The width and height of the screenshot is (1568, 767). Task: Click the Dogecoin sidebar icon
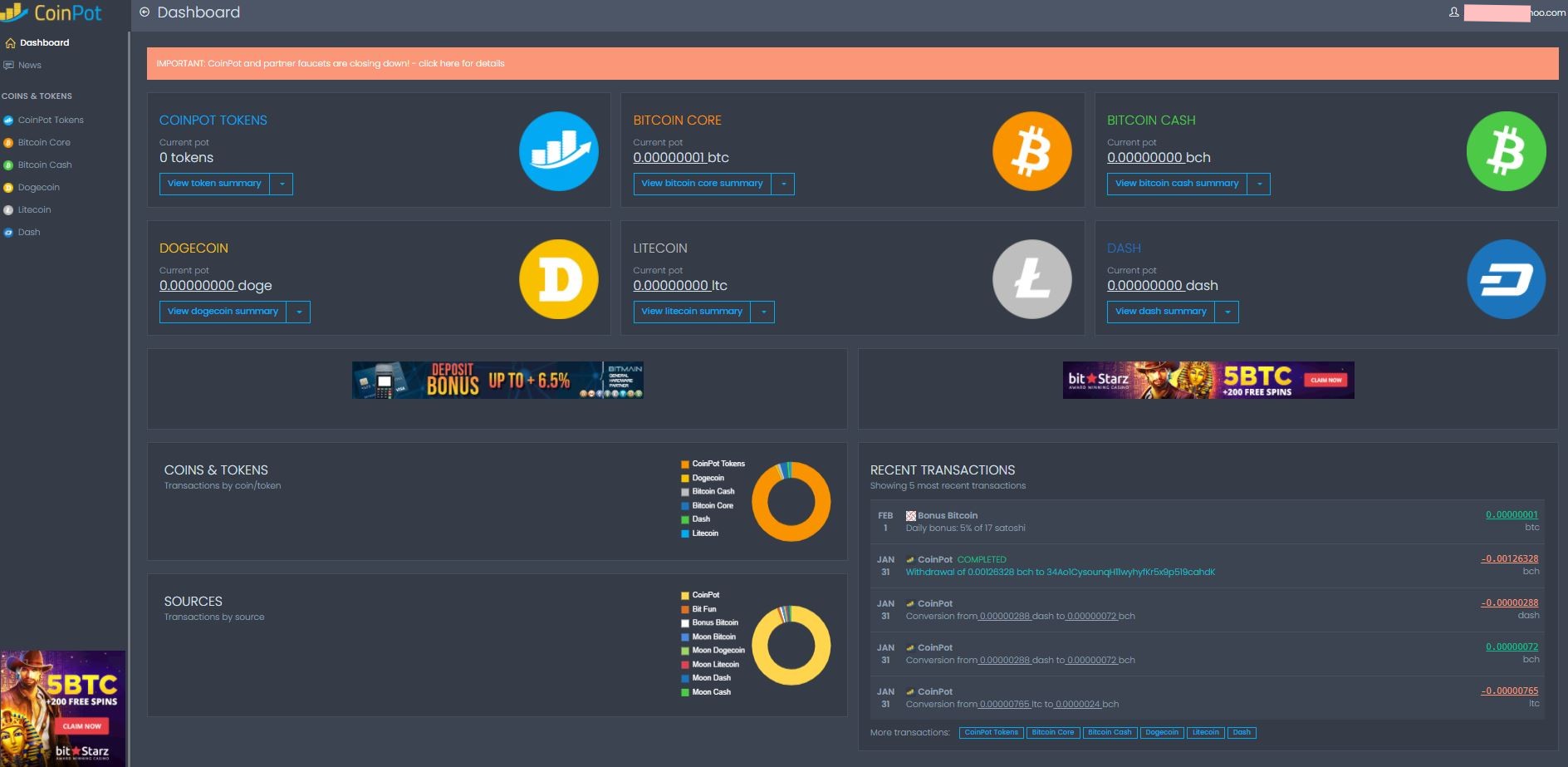tap(8, 188)
